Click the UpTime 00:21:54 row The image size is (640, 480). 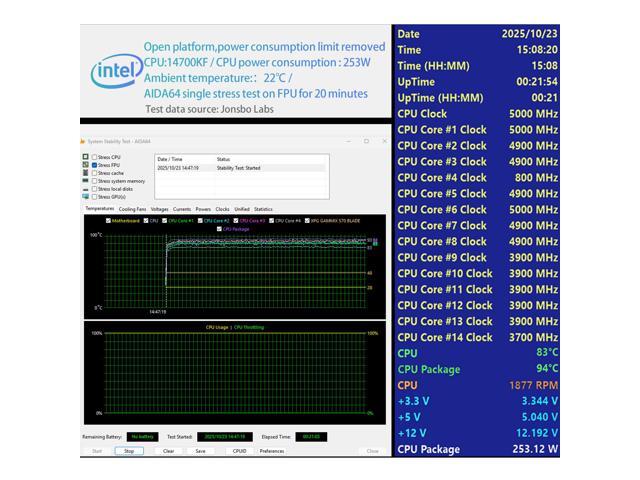tap(477, 82)
